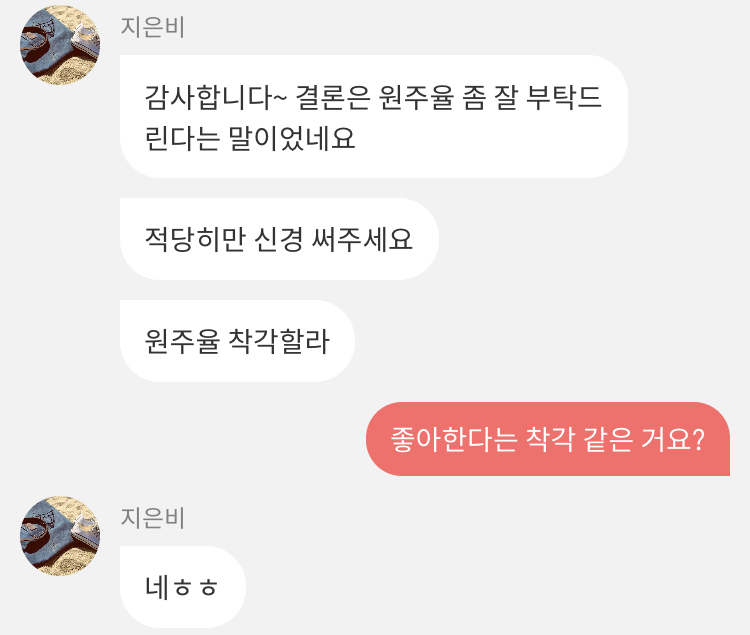This screenshot has height=635, width=750.
Task: Click the ㅎㅎ characters in the last reply
Action: coord(196,588)
